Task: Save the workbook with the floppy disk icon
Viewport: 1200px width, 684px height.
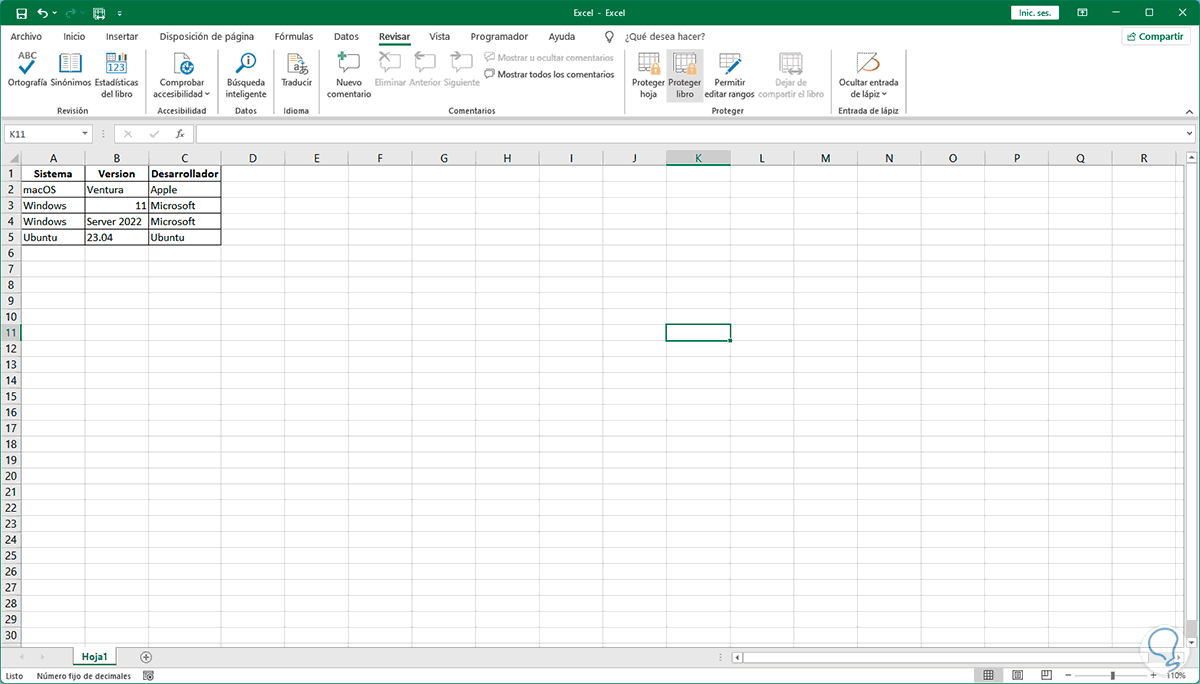Action: 20,13
